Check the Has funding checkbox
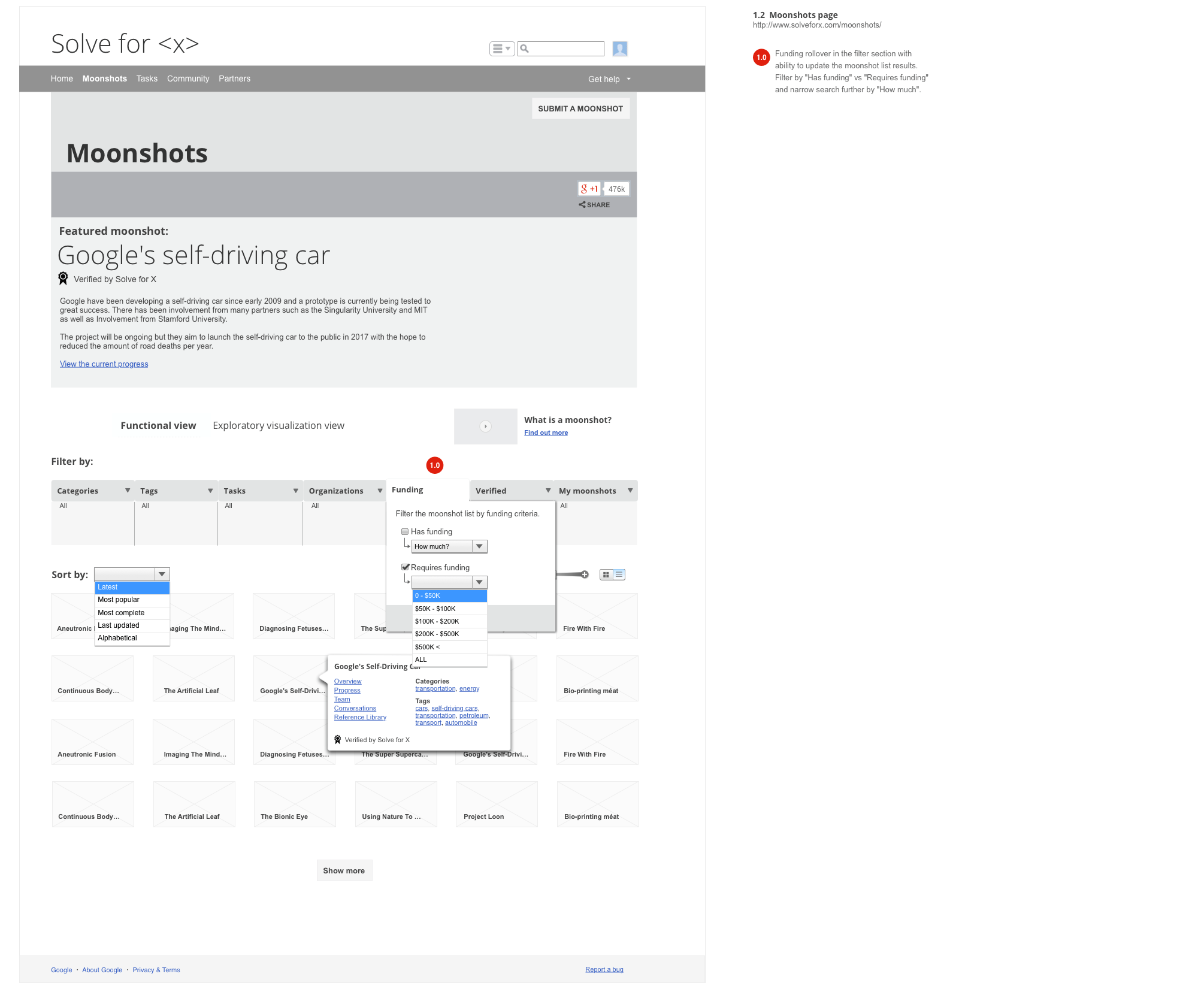The image size is (1204, 989). (x=405, y=531)
